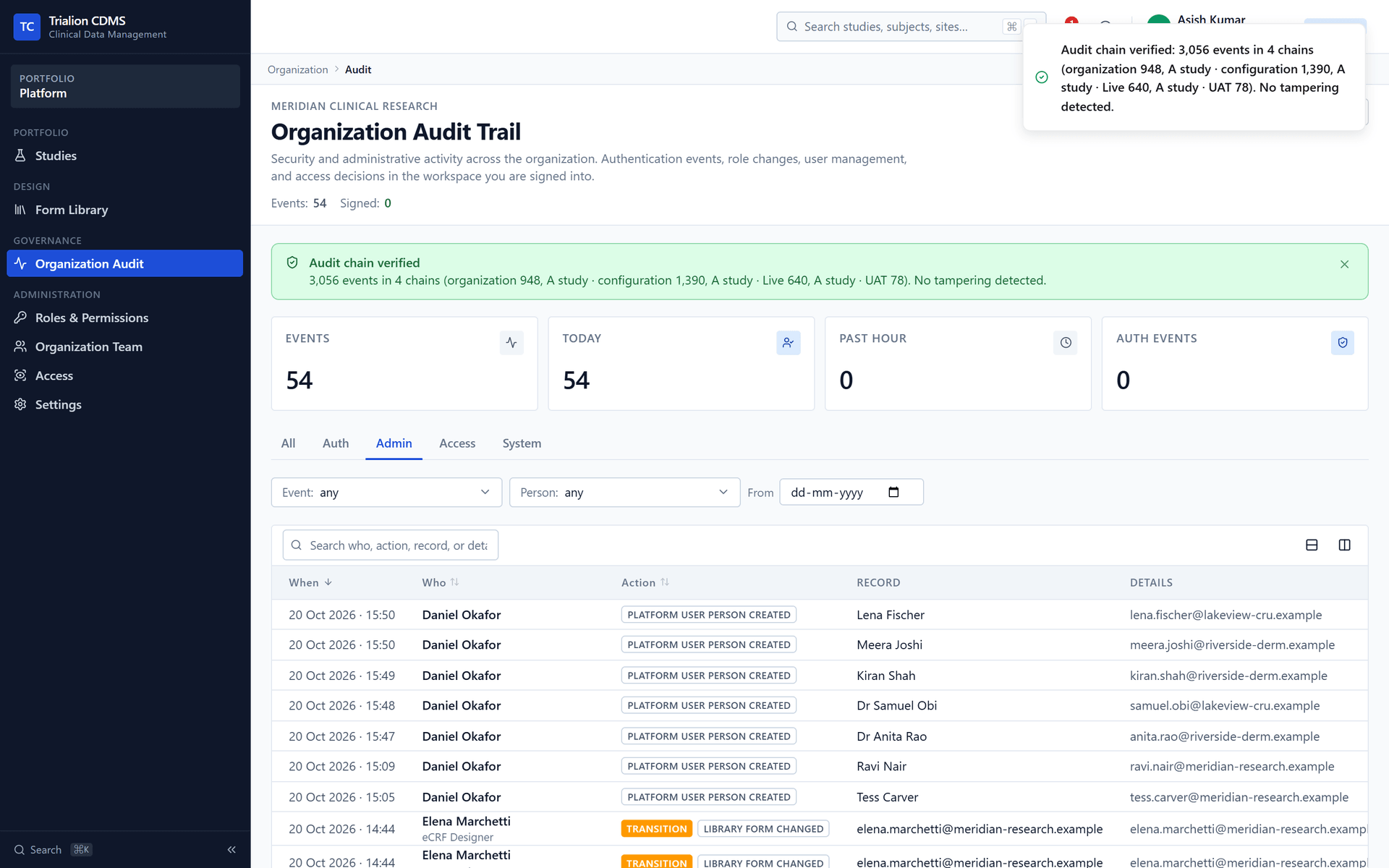Open Settings in the sidebar
Viewport: 1389px width, 868px height.
[124, 404]
